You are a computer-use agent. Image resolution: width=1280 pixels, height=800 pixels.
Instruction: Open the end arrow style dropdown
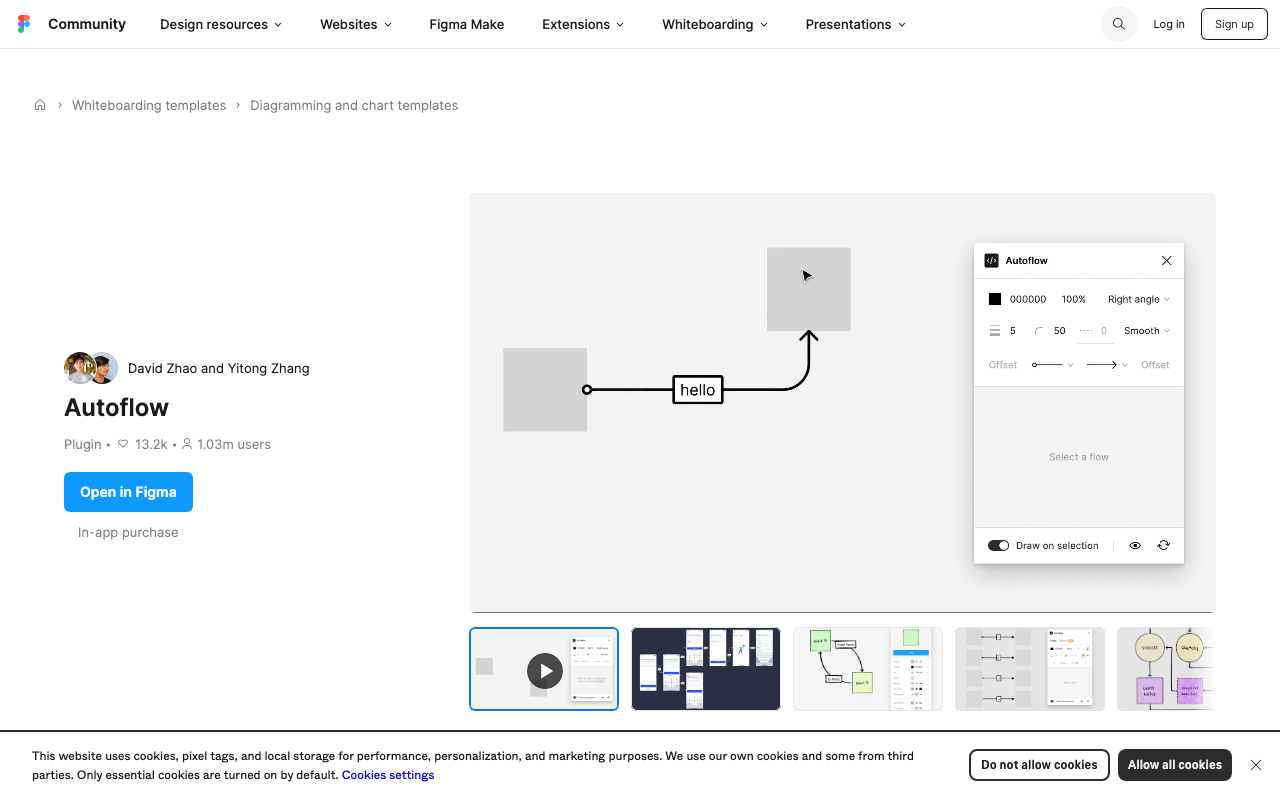pos(1107,365)
